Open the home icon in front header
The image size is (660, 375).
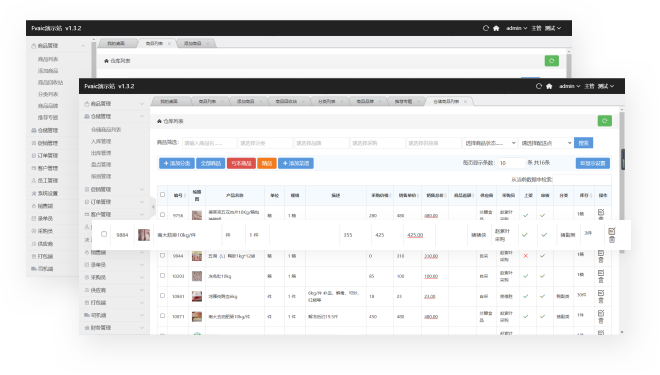click(549, 86)
